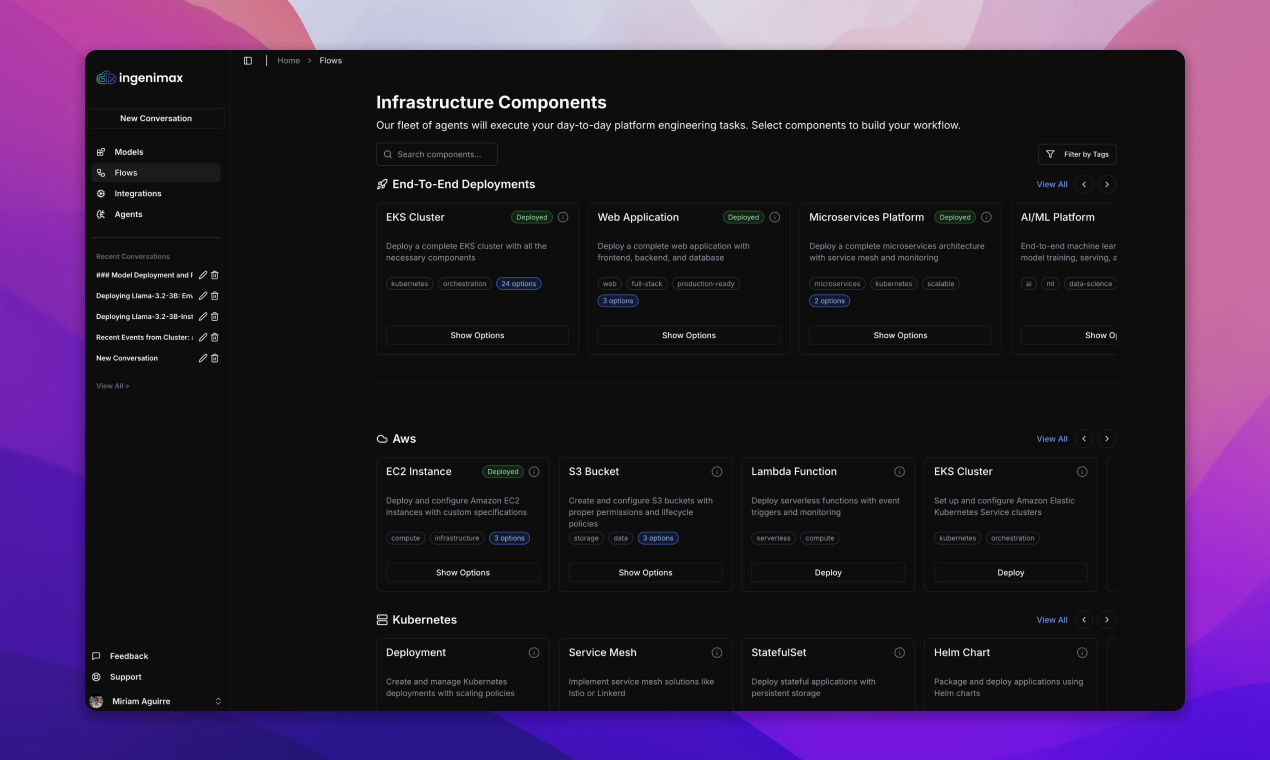Navigate to Integrations in the sidebar
The image size is (1270, 760).
coord(137,194)
